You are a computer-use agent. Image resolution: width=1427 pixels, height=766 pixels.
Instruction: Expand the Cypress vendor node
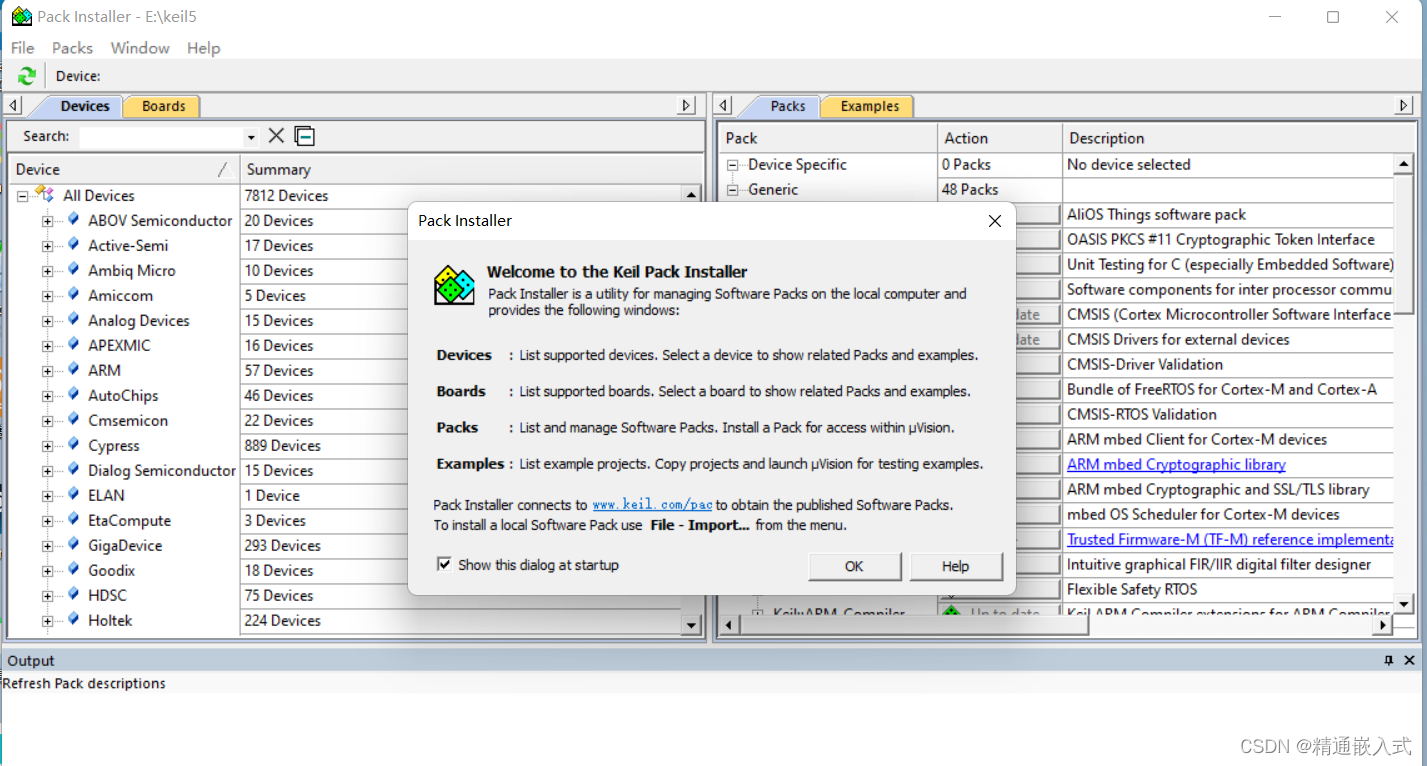[x=47, y=446]
